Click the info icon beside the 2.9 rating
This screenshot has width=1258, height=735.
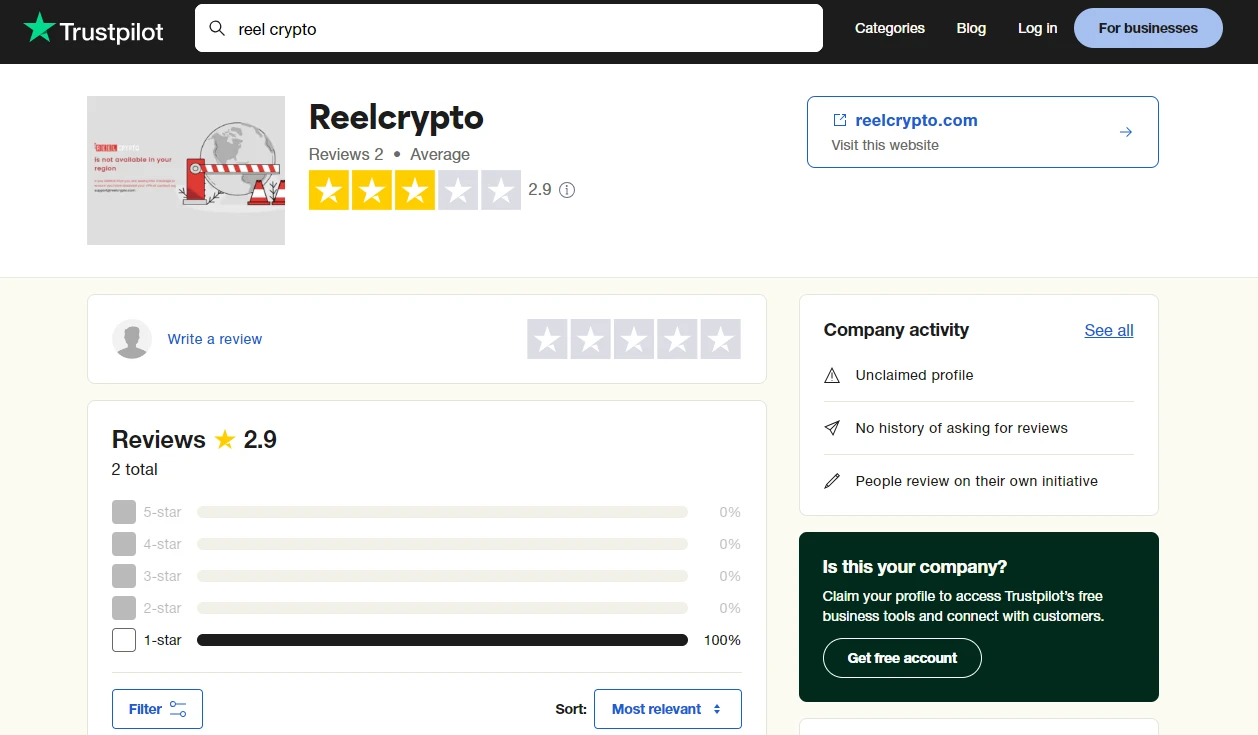[567, 189]
